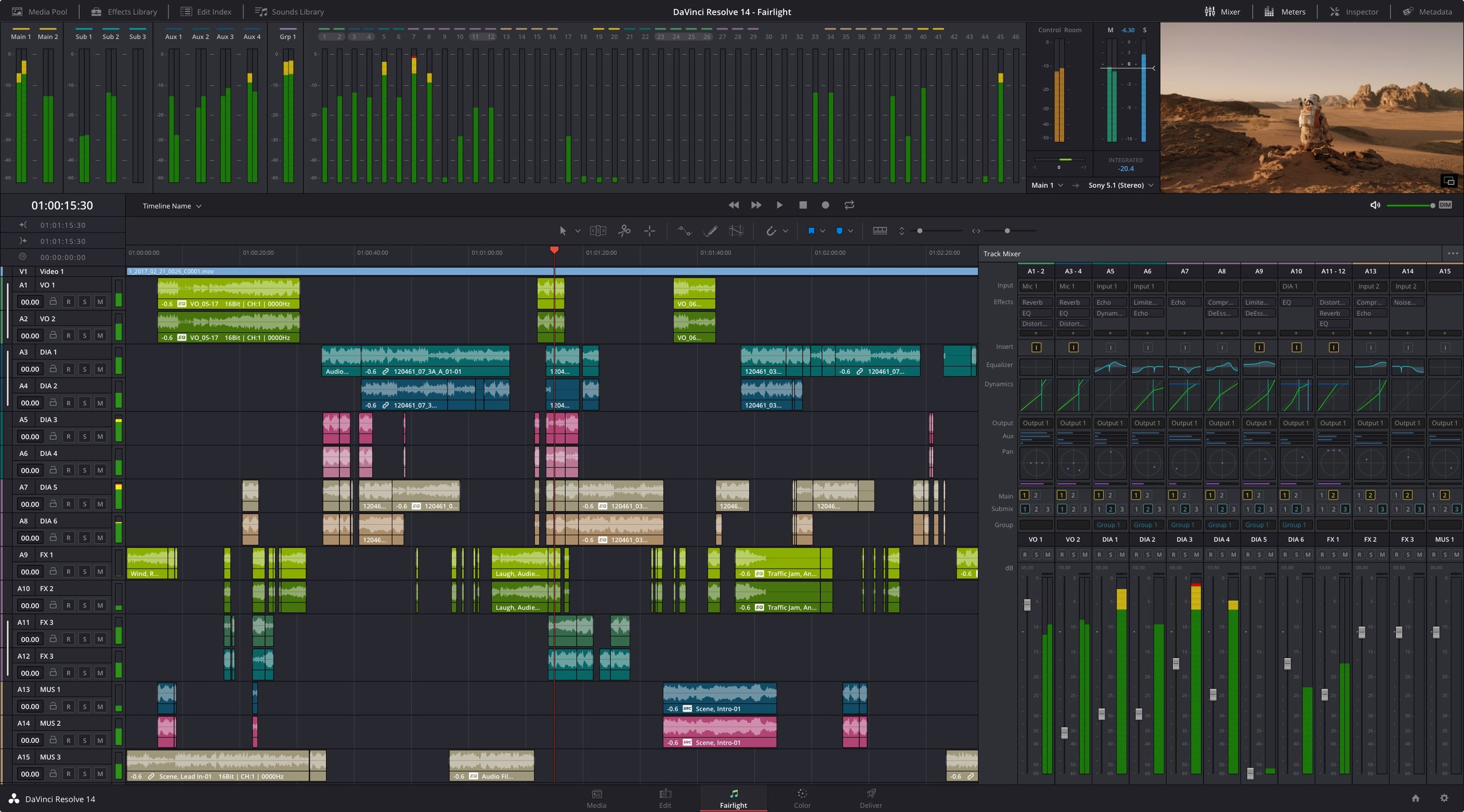Mute track A13 MUS 1

coord(100,707)
